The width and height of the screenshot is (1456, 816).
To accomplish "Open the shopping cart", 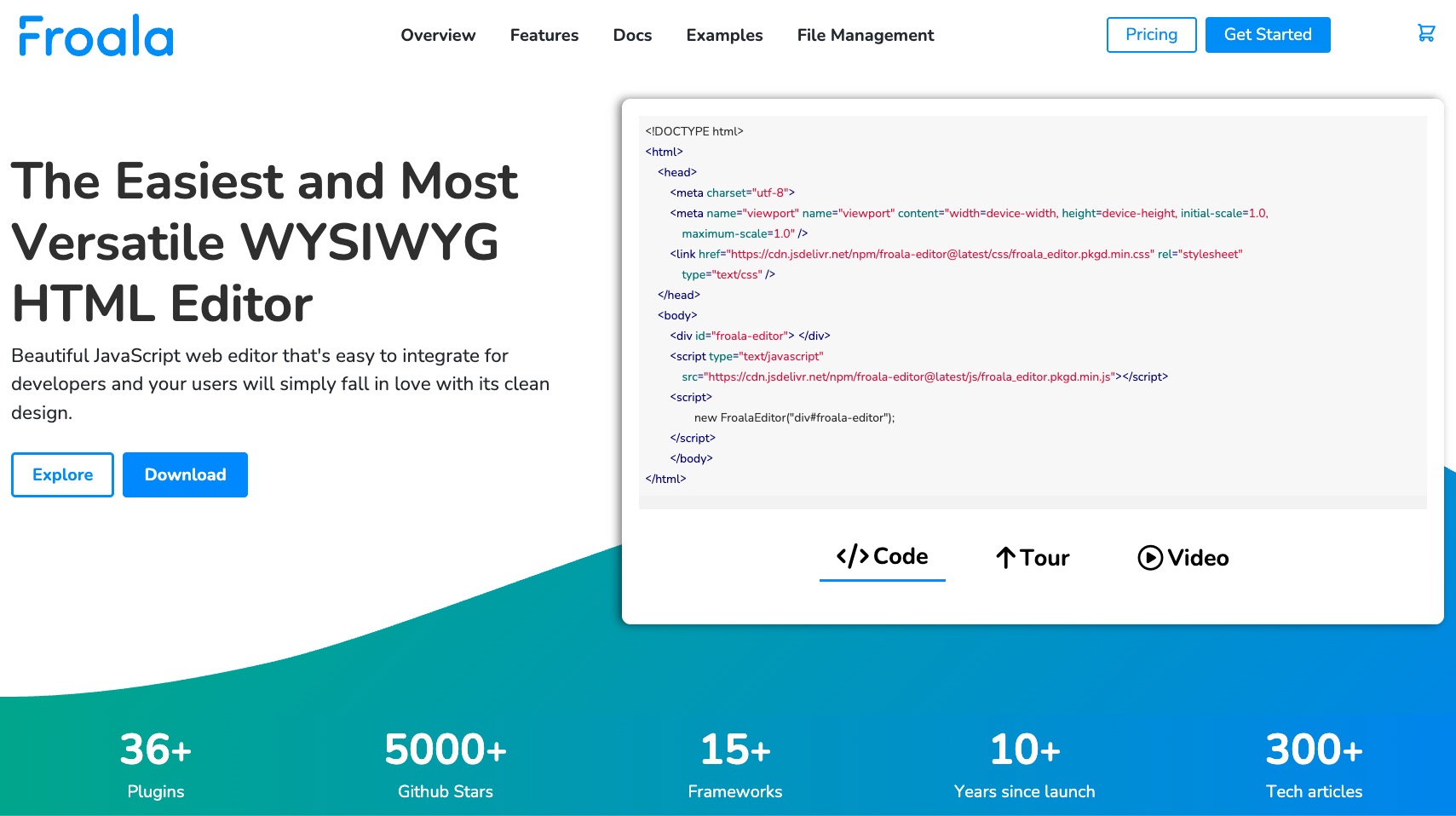I will 1425,33.
